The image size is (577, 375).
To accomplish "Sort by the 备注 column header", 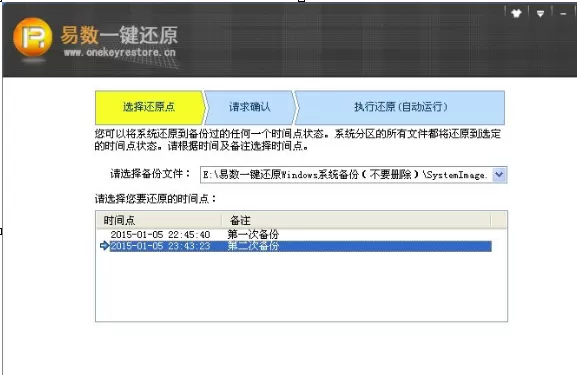I will (356, 220).
